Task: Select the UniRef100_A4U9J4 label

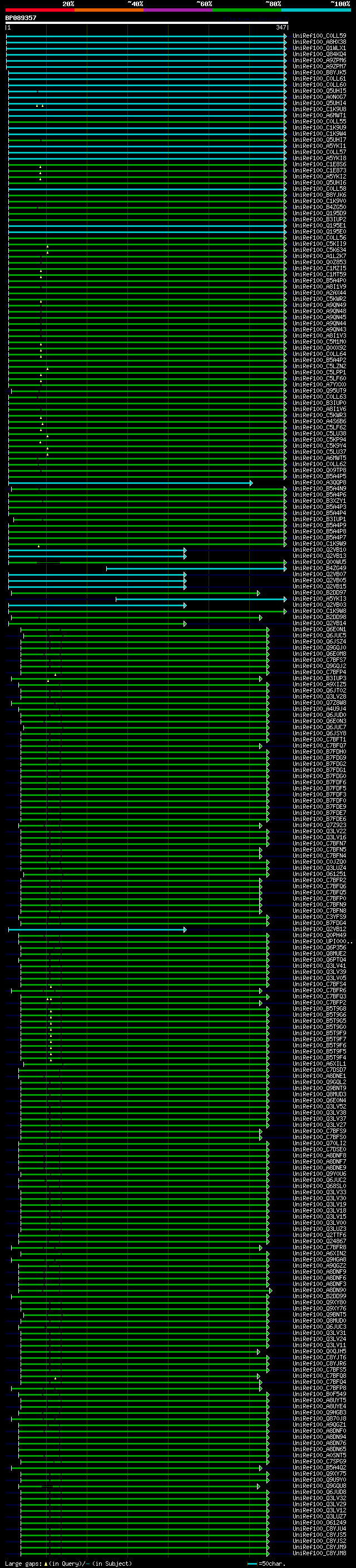Action: (319, 709)
